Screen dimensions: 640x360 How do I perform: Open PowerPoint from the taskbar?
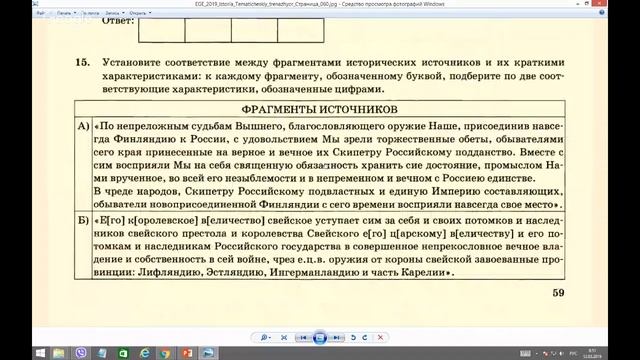(187, 353)
